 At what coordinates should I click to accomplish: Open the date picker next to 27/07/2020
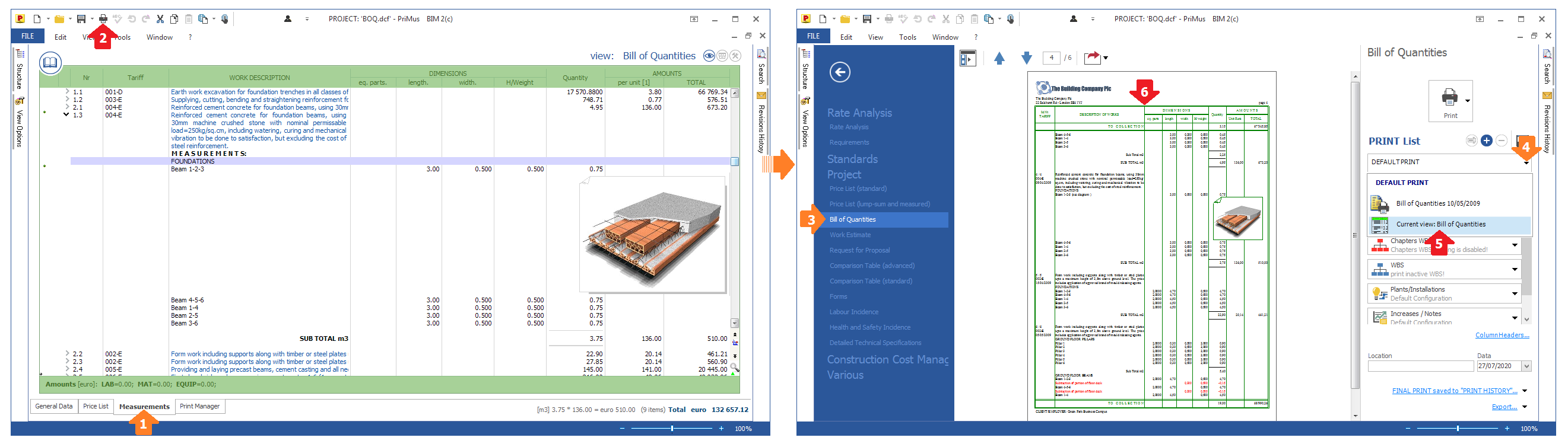(x=1526, y=366)
